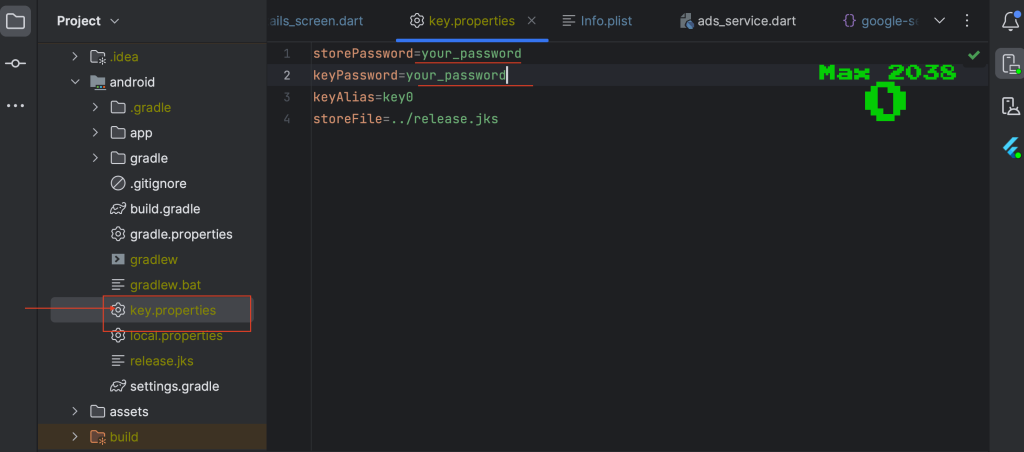The height and width of the screenshot is (452, 1024).
Task: Switch to the Info.plist tab
Action: [597, 21]
